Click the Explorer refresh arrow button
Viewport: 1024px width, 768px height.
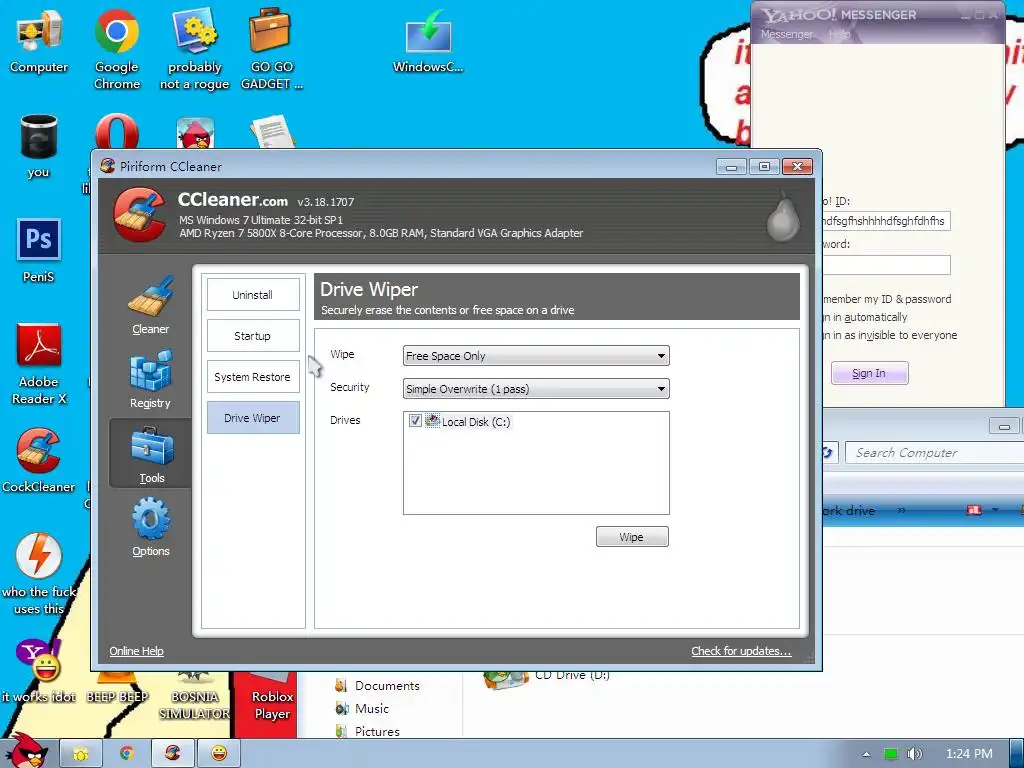(x=827, y=453)
